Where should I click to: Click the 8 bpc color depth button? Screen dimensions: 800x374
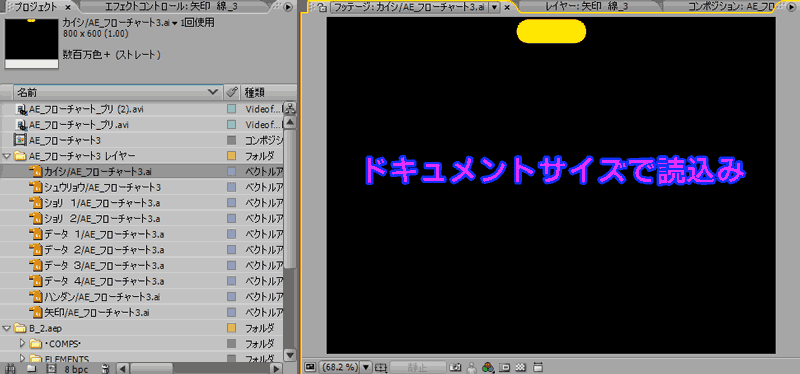point(78,368)
